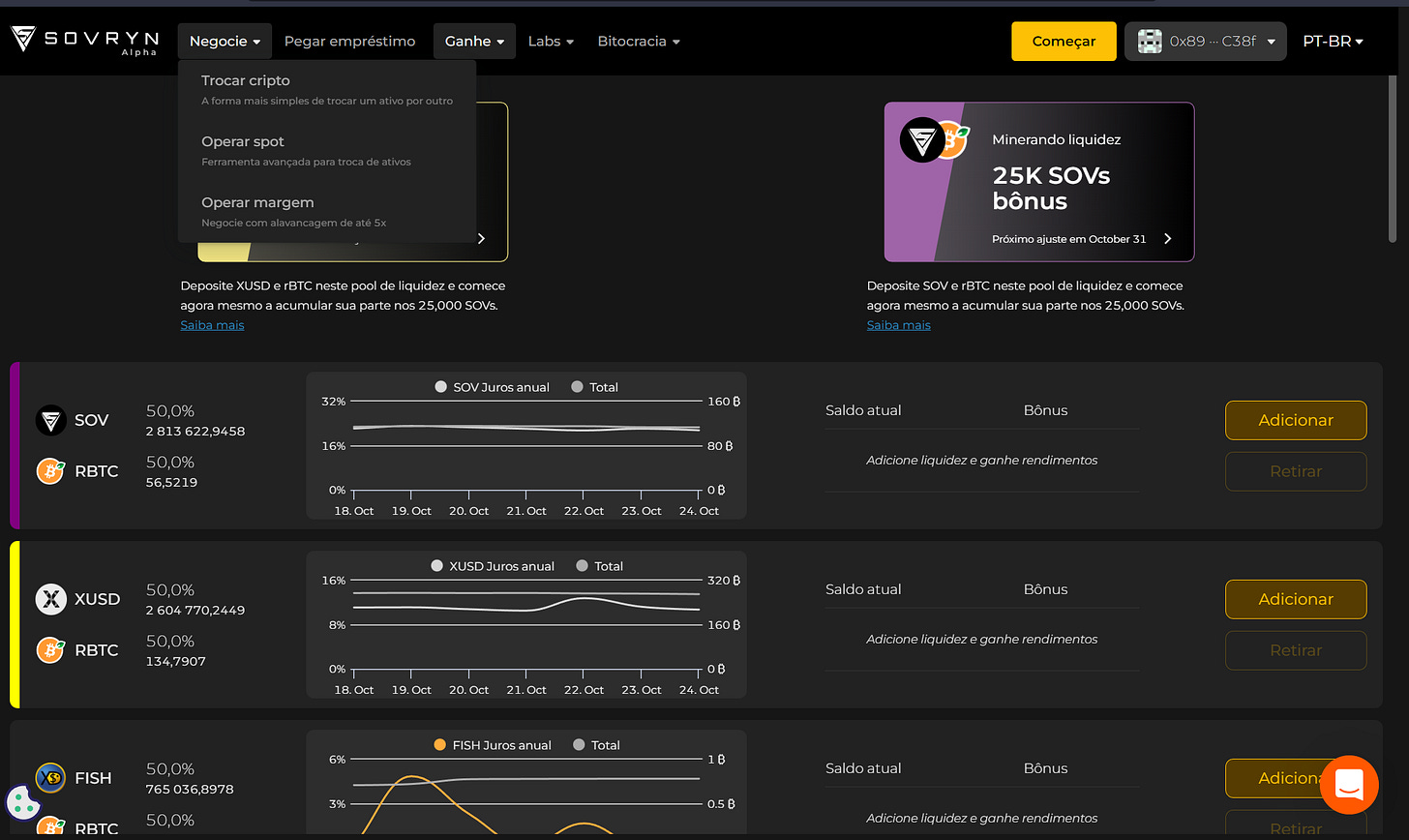Screen dimensions: 1409x840
Task: Toggle XUSD Juros anual chart legend
Action: click(x=493, y=566)
